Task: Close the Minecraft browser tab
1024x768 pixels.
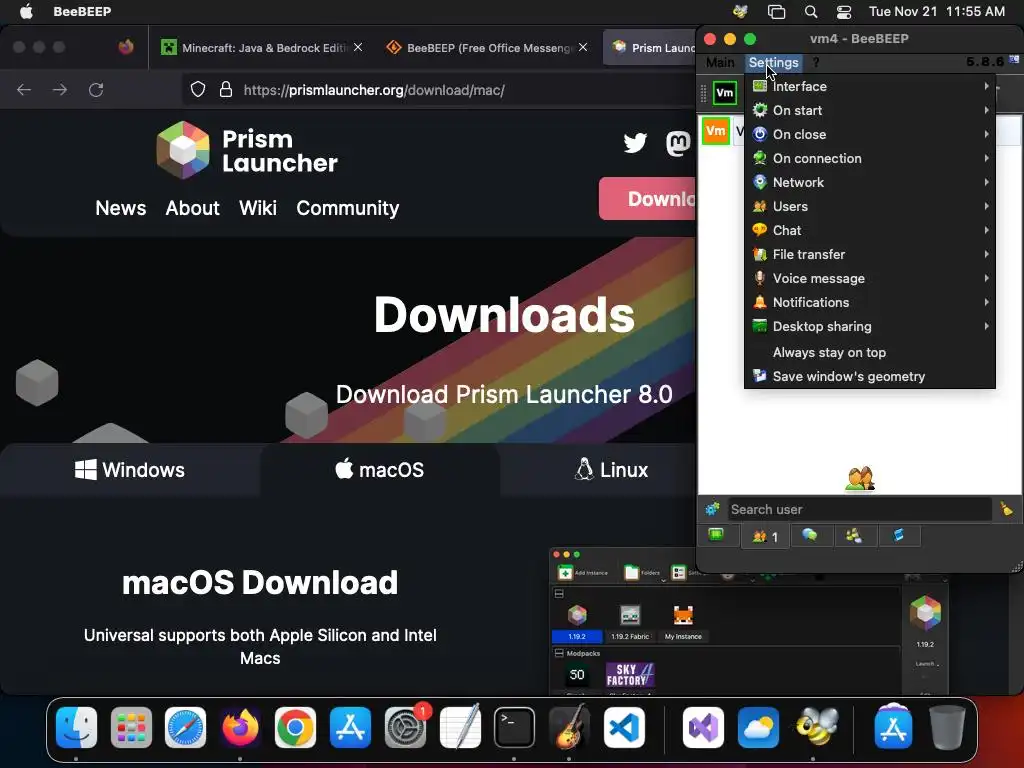Action: pyautogui.click(x=358, y=47)
